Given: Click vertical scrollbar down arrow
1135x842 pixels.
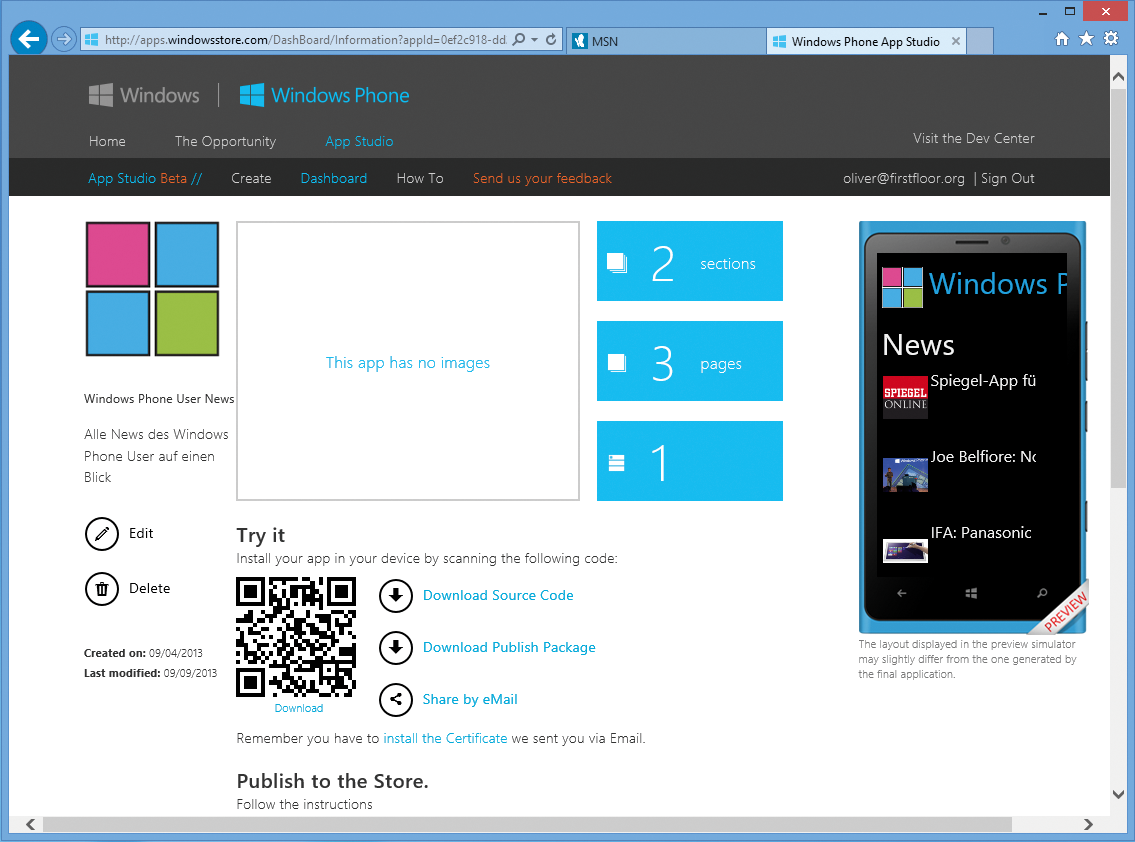Looking at the screenshot, I should pos(1118,794).
